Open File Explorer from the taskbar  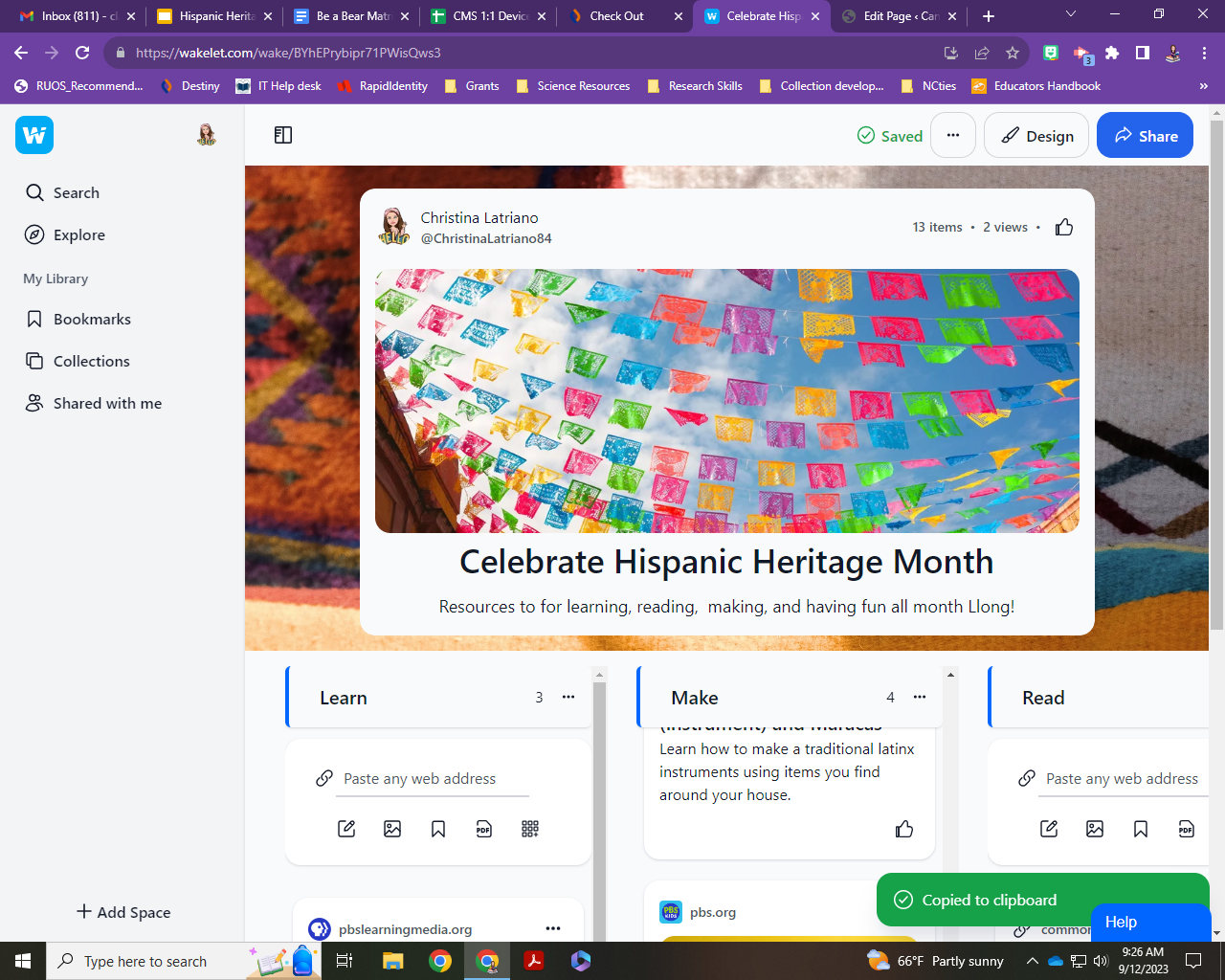point(392,961)
